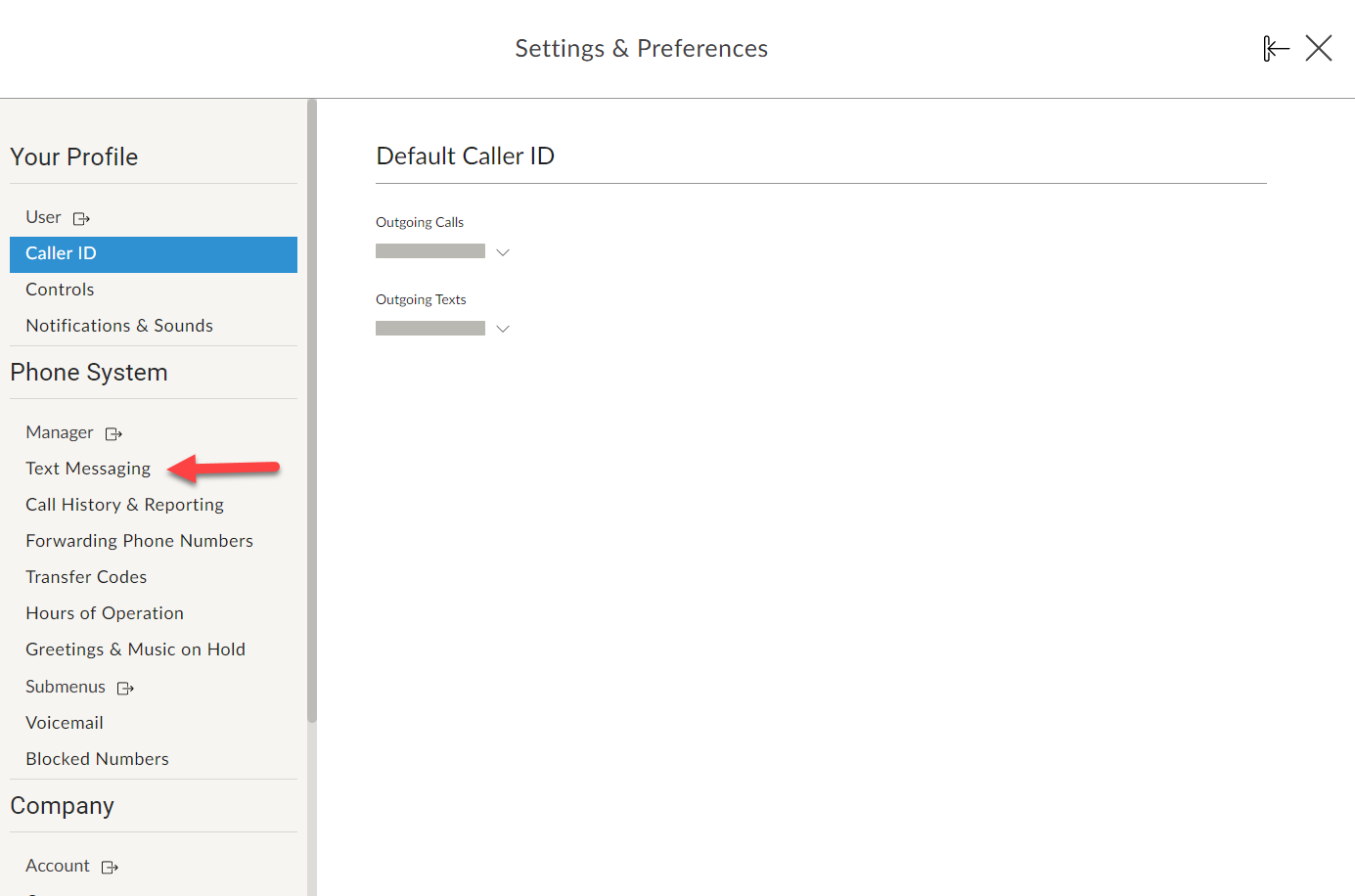Screen dimensions: 1355x896
Task: Go to Text Messaging settings
Action: [88, 469]
